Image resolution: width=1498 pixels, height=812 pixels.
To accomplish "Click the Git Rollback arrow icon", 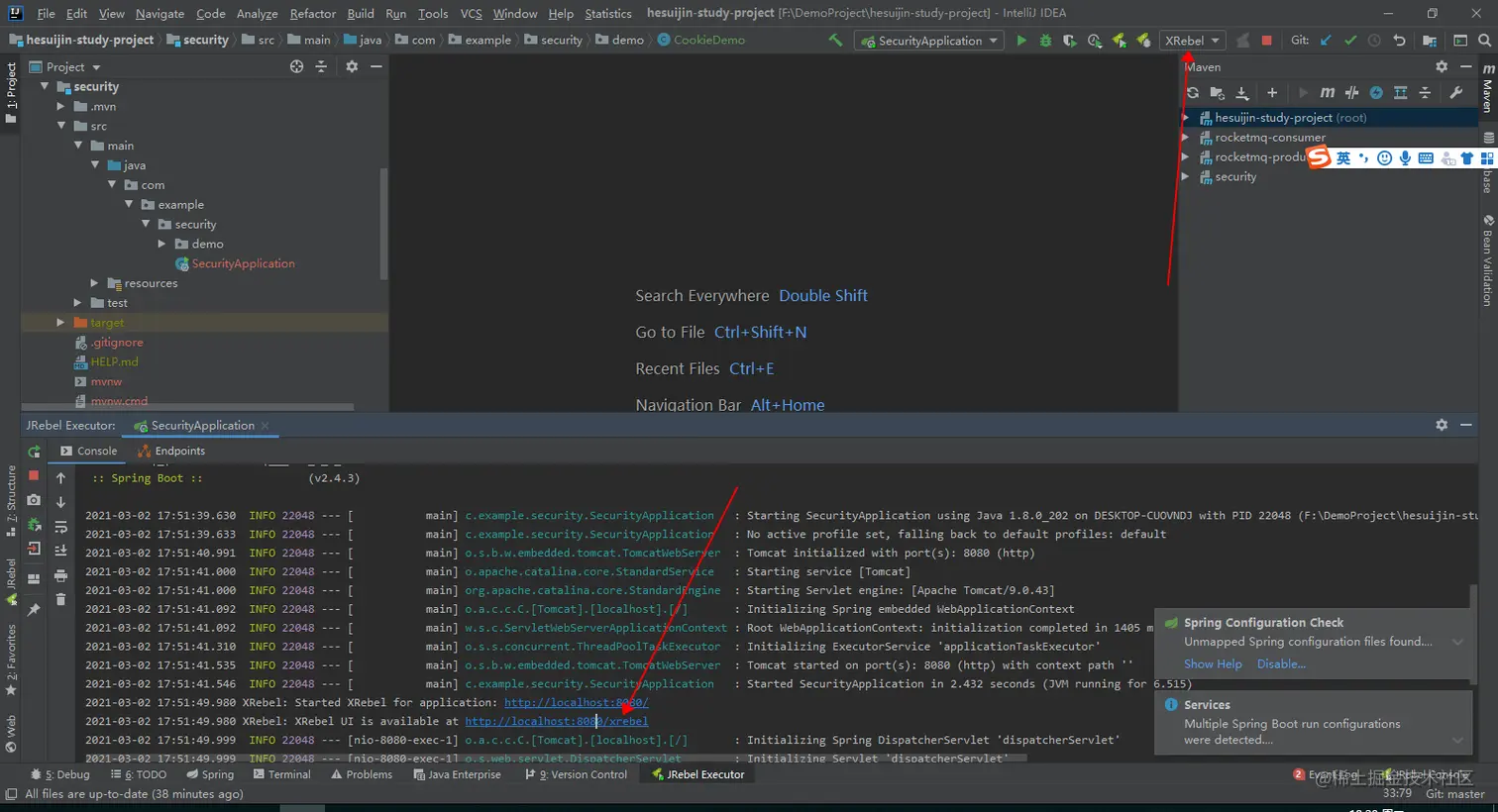I will tap(1399, 41).
